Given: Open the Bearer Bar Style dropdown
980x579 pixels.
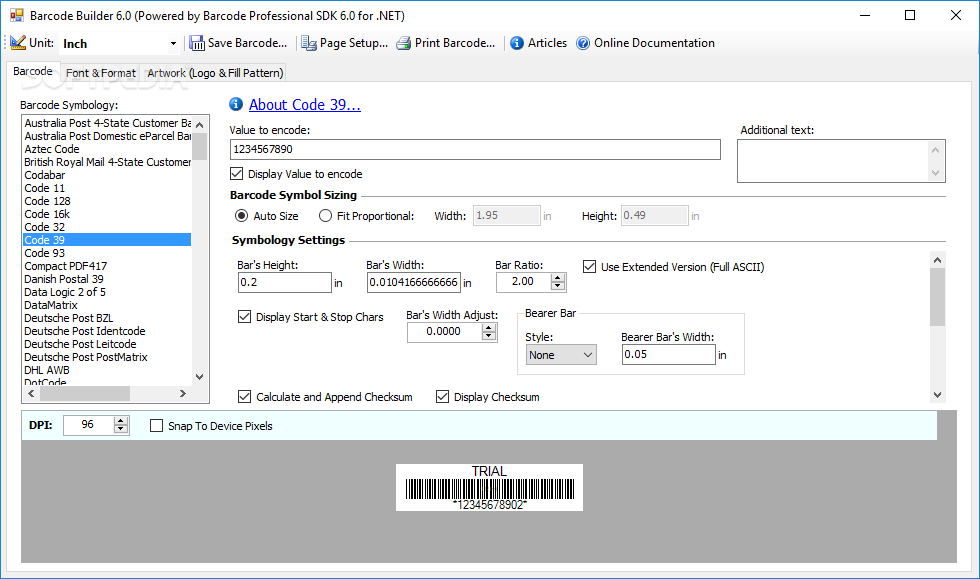Looking at the screenshot, I should point(561,355).
